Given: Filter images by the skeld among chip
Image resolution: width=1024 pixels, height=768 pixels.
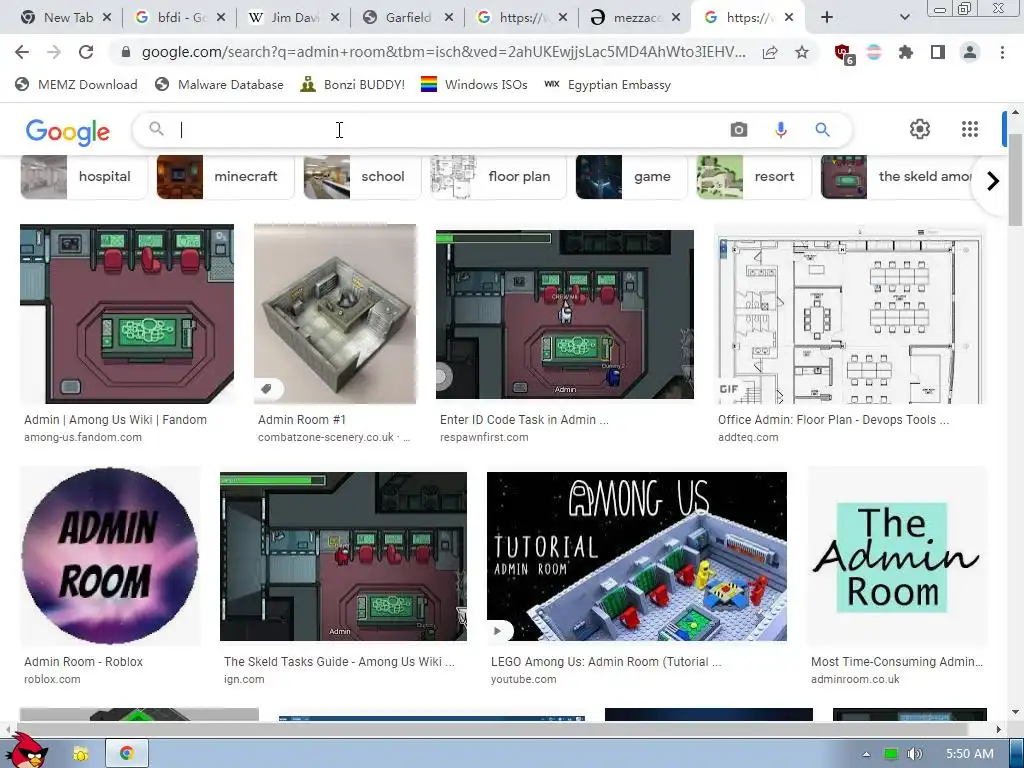Looking at the screenshot, I should tap(898, 177).
